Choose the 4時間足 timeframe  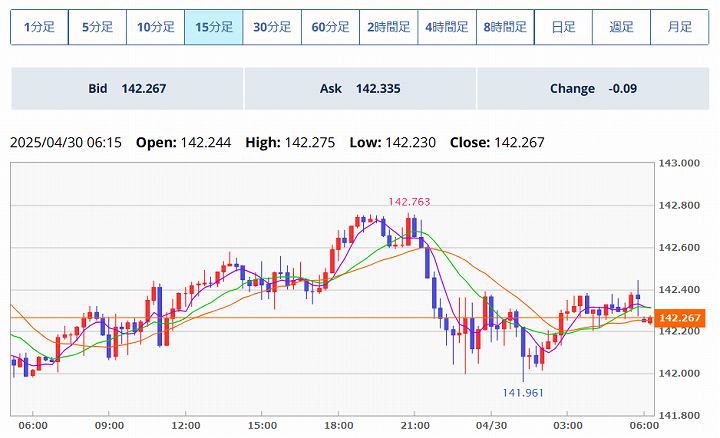[447, 27]
